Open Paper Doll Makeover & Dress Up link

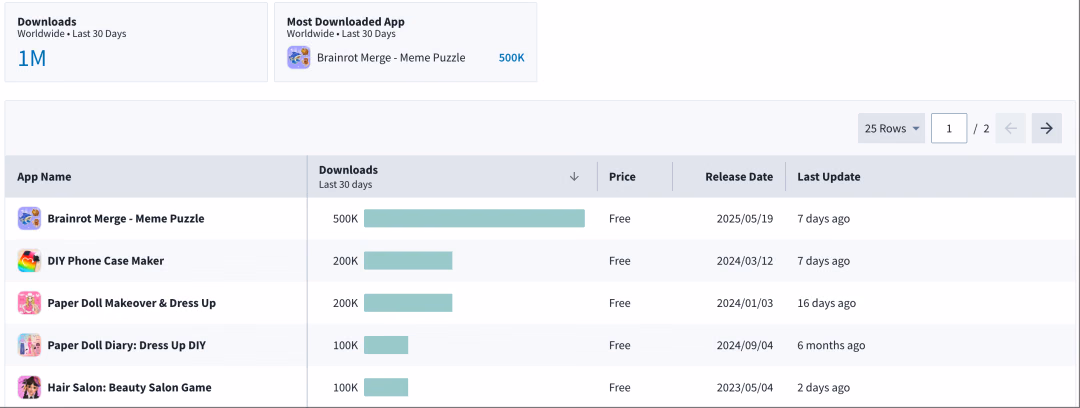coord(132,303)
